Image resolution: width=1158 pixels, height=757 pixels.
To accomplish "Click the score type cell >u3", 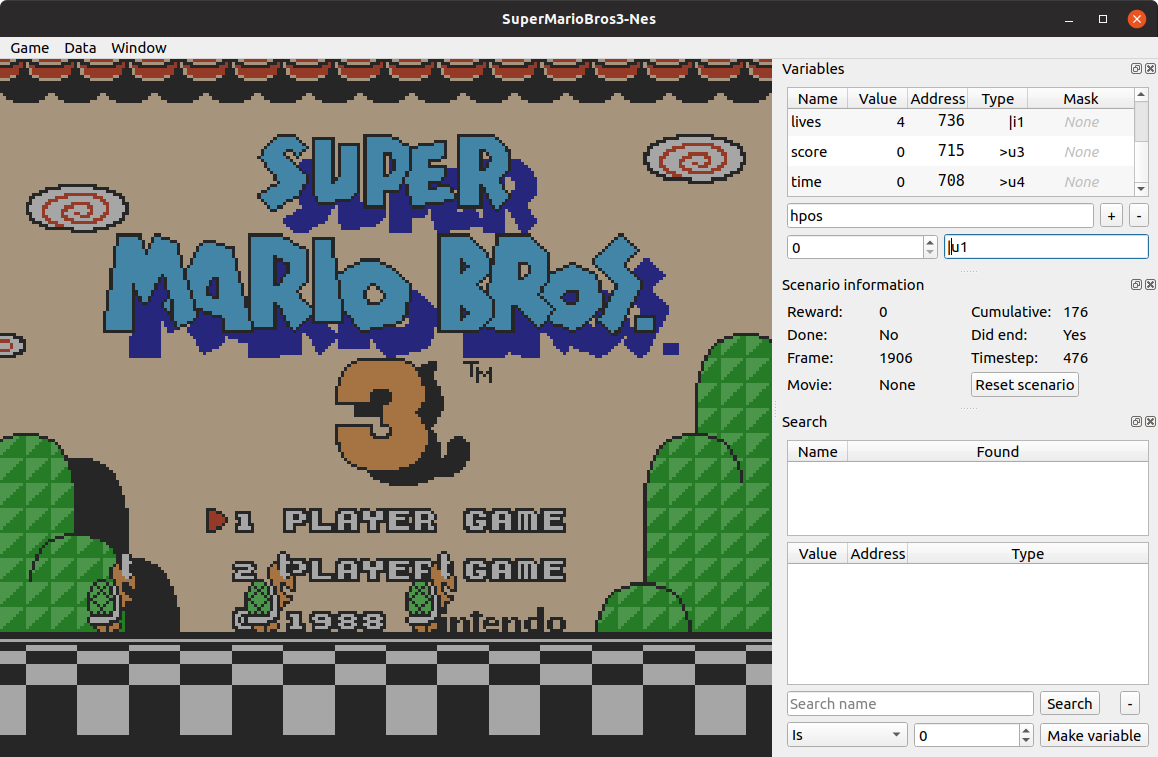I will pyautogui.click(x=998, y=152).
